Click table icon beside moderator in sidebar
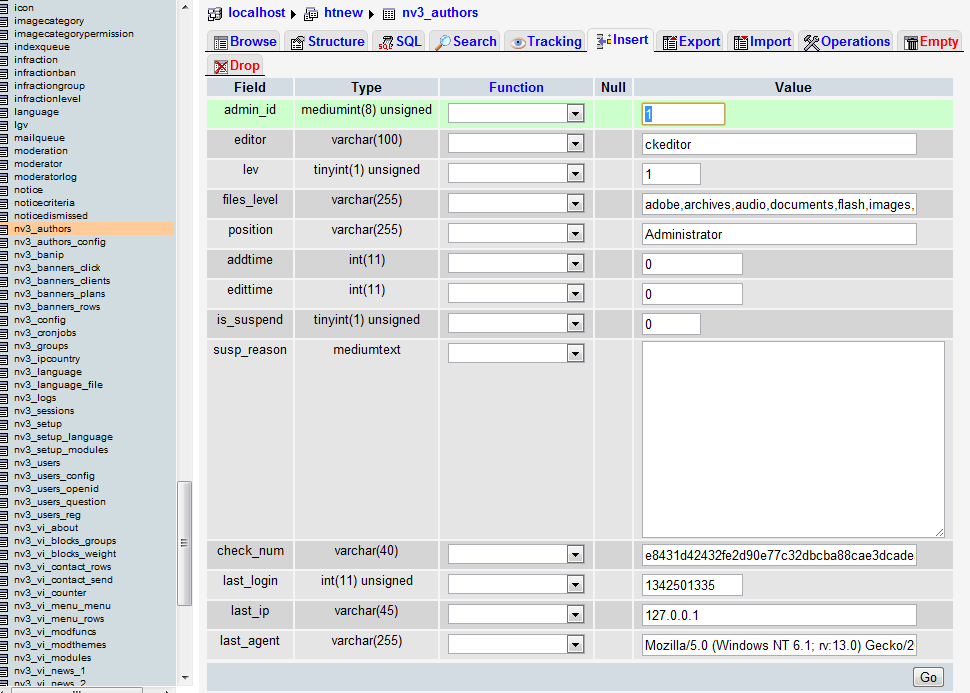This screenshot has height=693, width=970. (x=4, y=164)
